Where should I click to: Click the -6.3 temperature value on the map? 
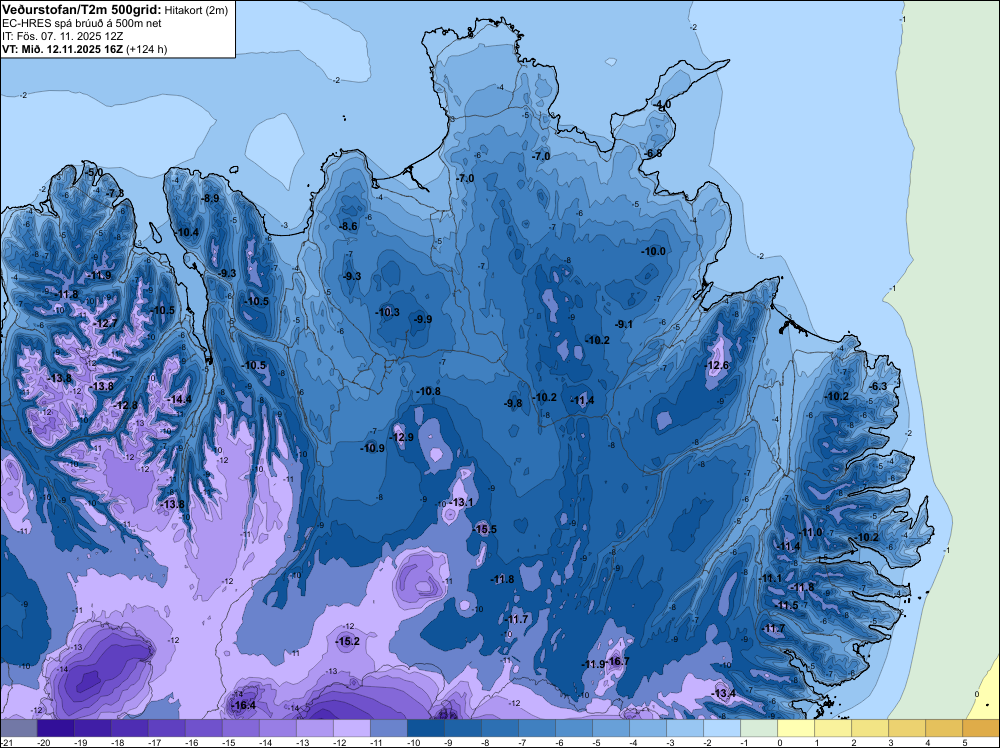[879, 386]
